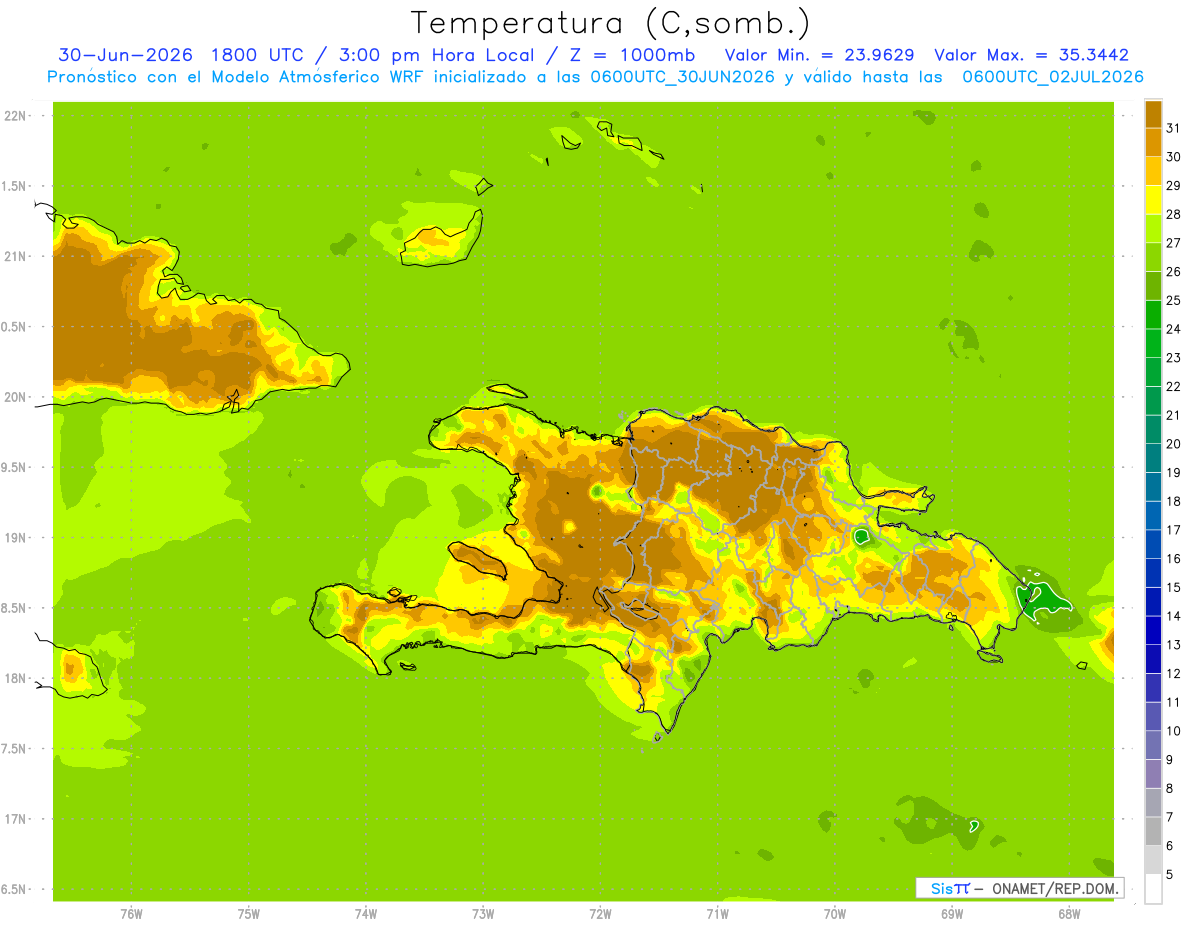The height and width of the screenshot is (927, 1200).
Task: Click the valid-until time '0600UTC_02JUL2026'
Action: (1053, 77)
